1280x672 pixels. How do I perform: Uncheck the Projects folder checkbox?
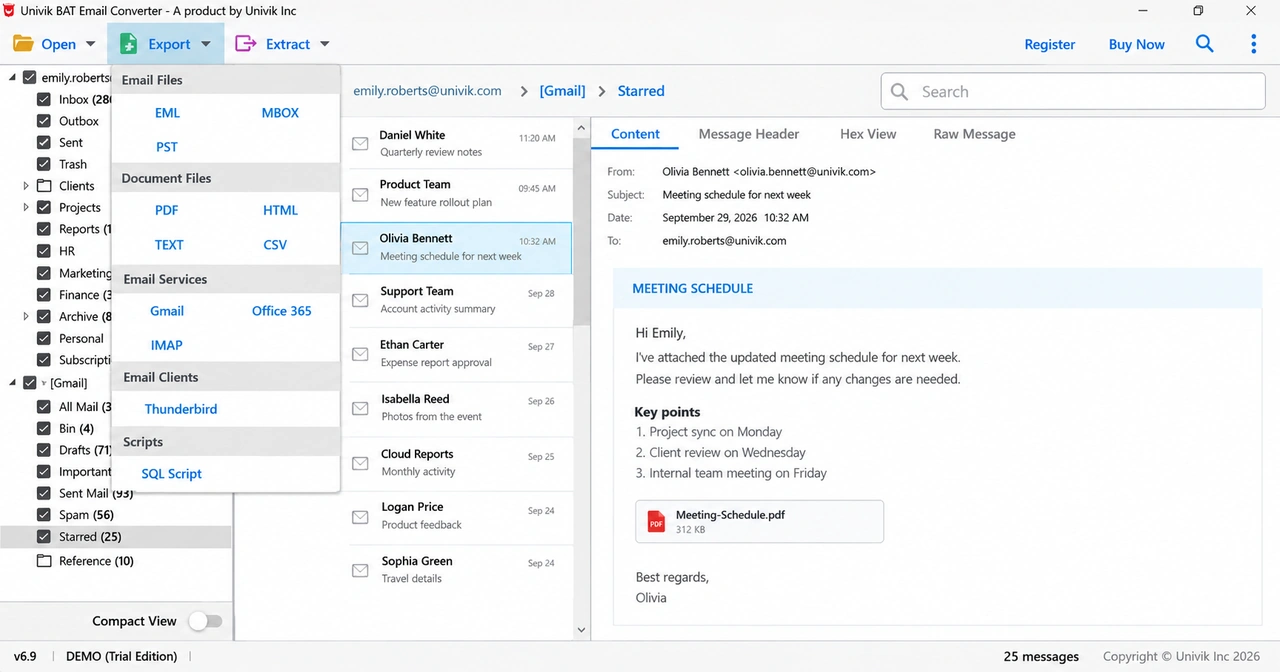click(44, 208)
